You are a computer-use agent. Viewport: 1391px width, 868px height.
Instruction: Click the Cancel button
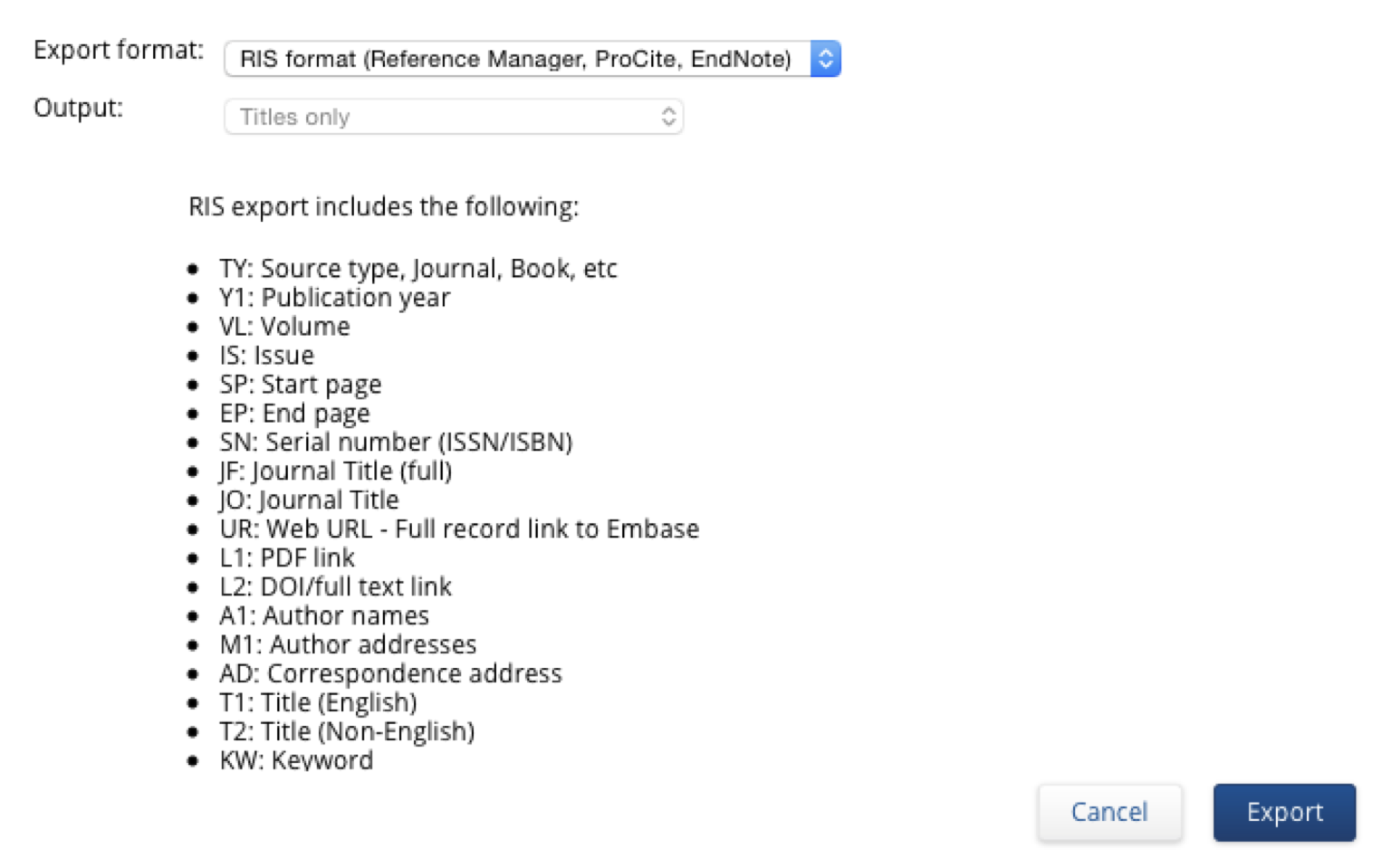(x=1109, y=812)
